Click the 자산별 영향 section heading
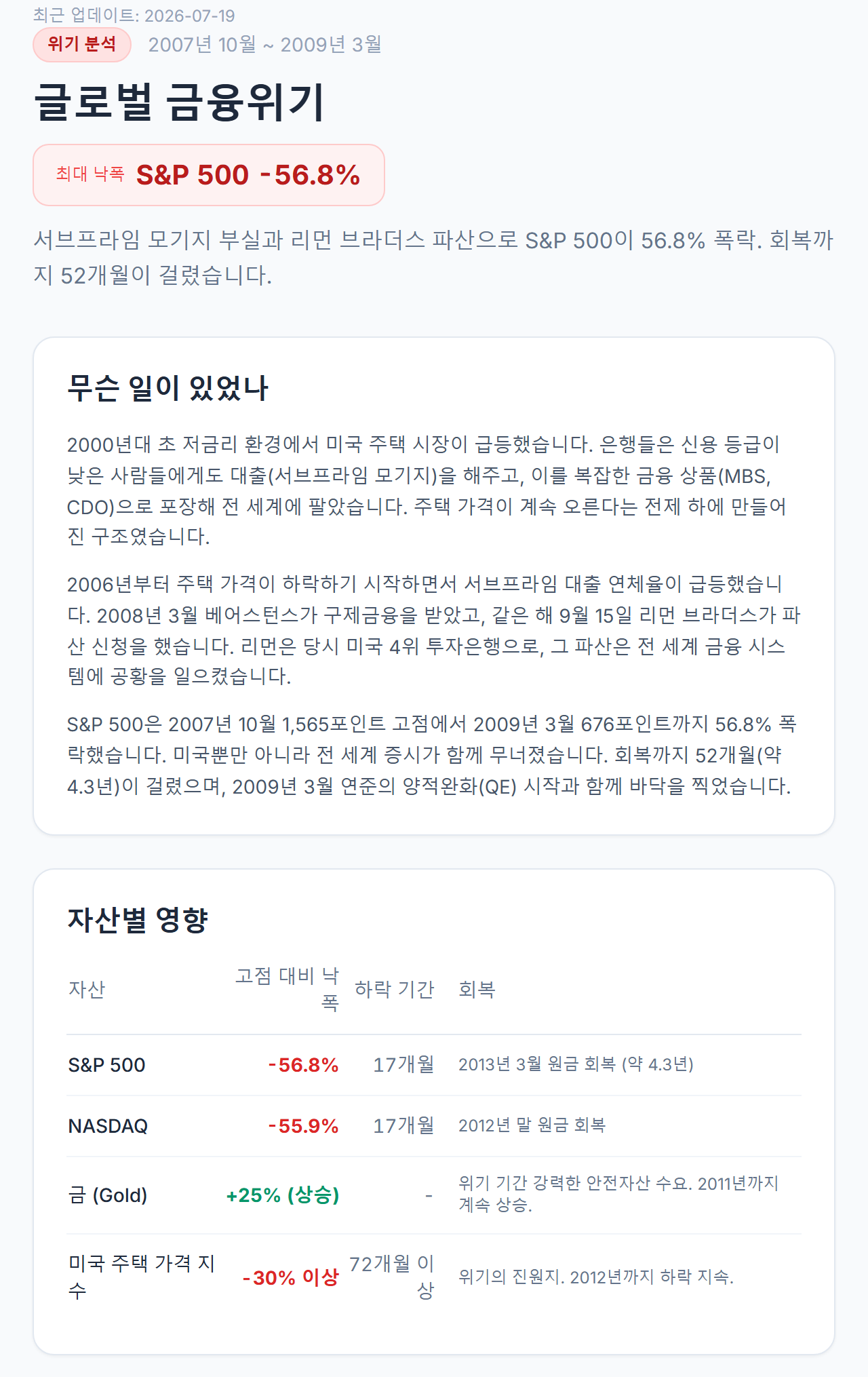 138,920
